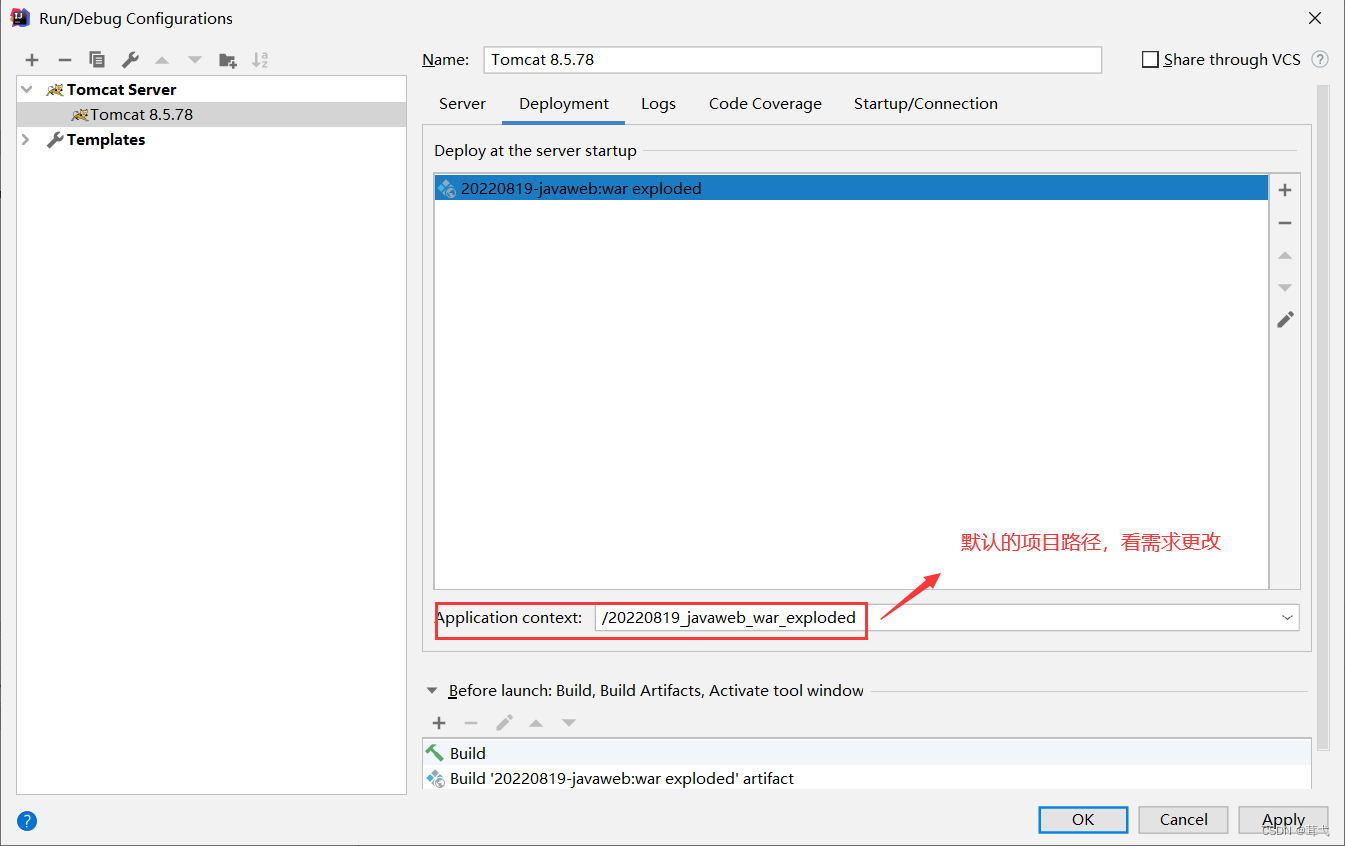Remove deployment artifact with minus icon

coord(1285,223)
